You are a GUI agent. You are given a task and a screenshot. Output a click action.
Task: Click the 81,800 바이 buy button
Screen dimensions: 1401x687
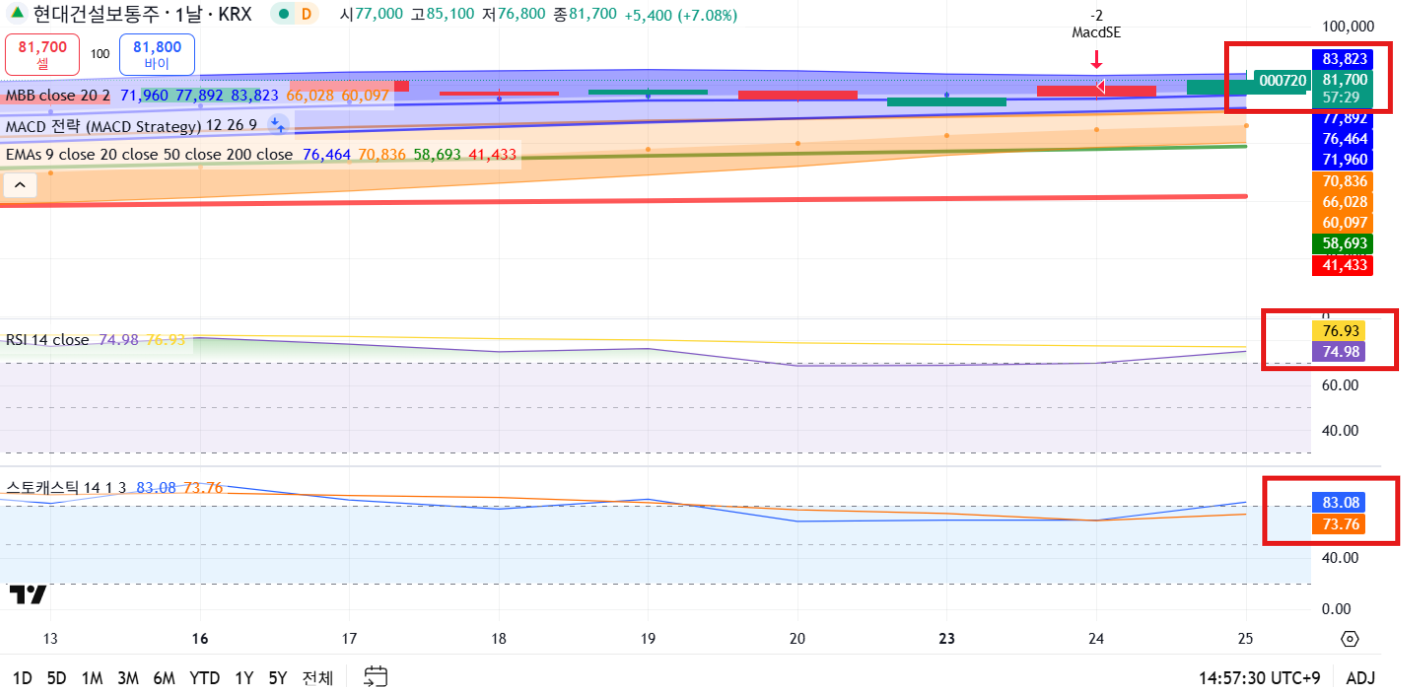pyautogui.click(x=157, y=55)
